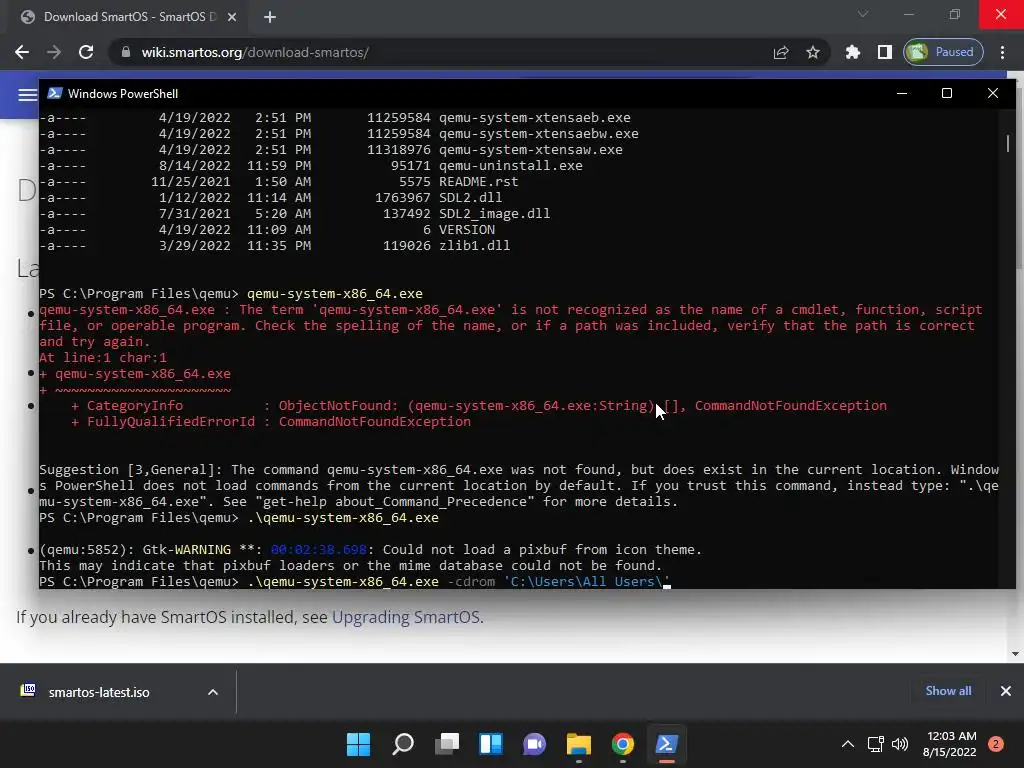View site info via the lock icon
This screenshot has height=768, width=1024.
125,52
